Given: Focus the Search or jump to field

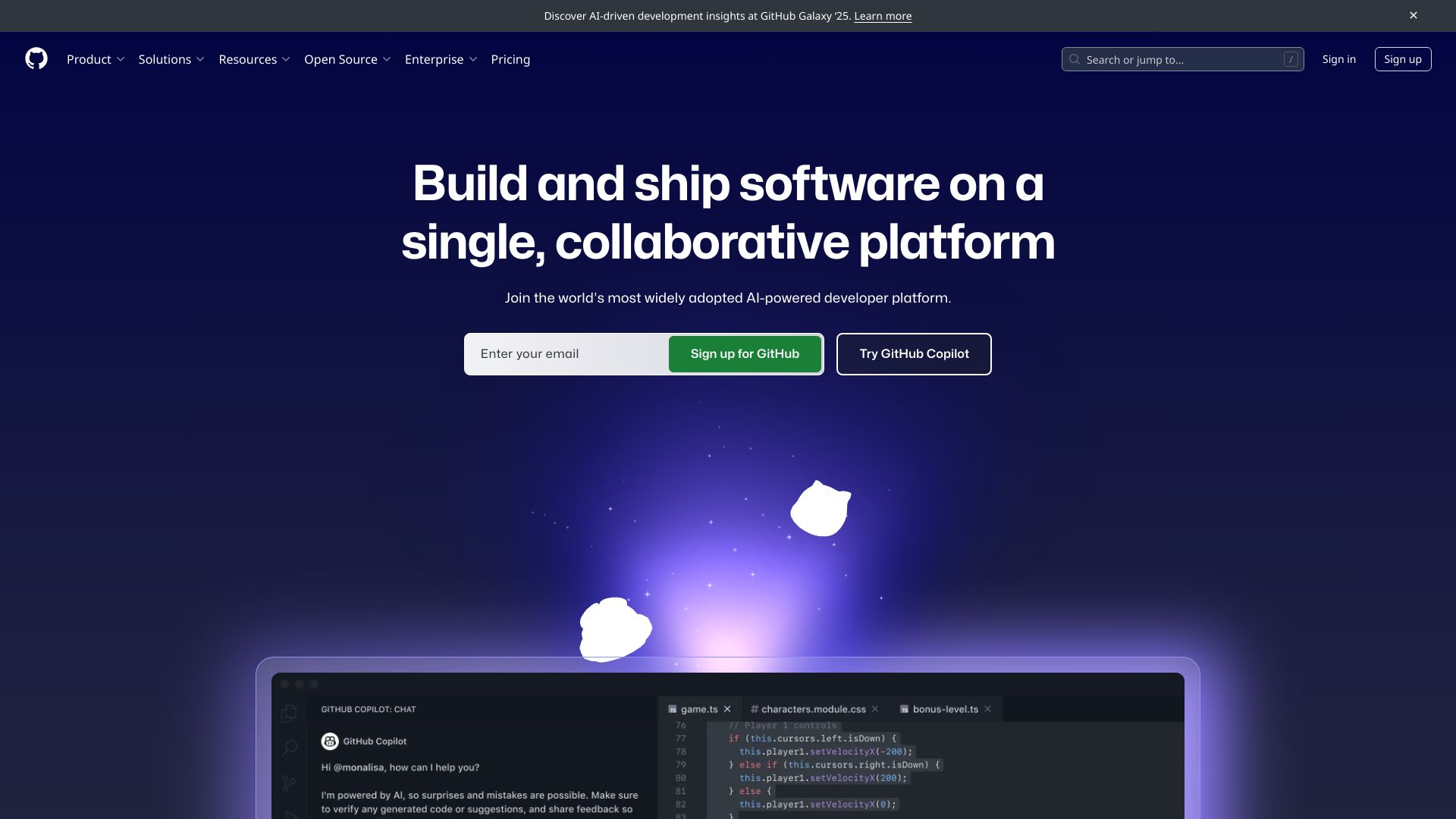Looking at the screenshot, I should pyautogui.click(x=1182, y=59).
